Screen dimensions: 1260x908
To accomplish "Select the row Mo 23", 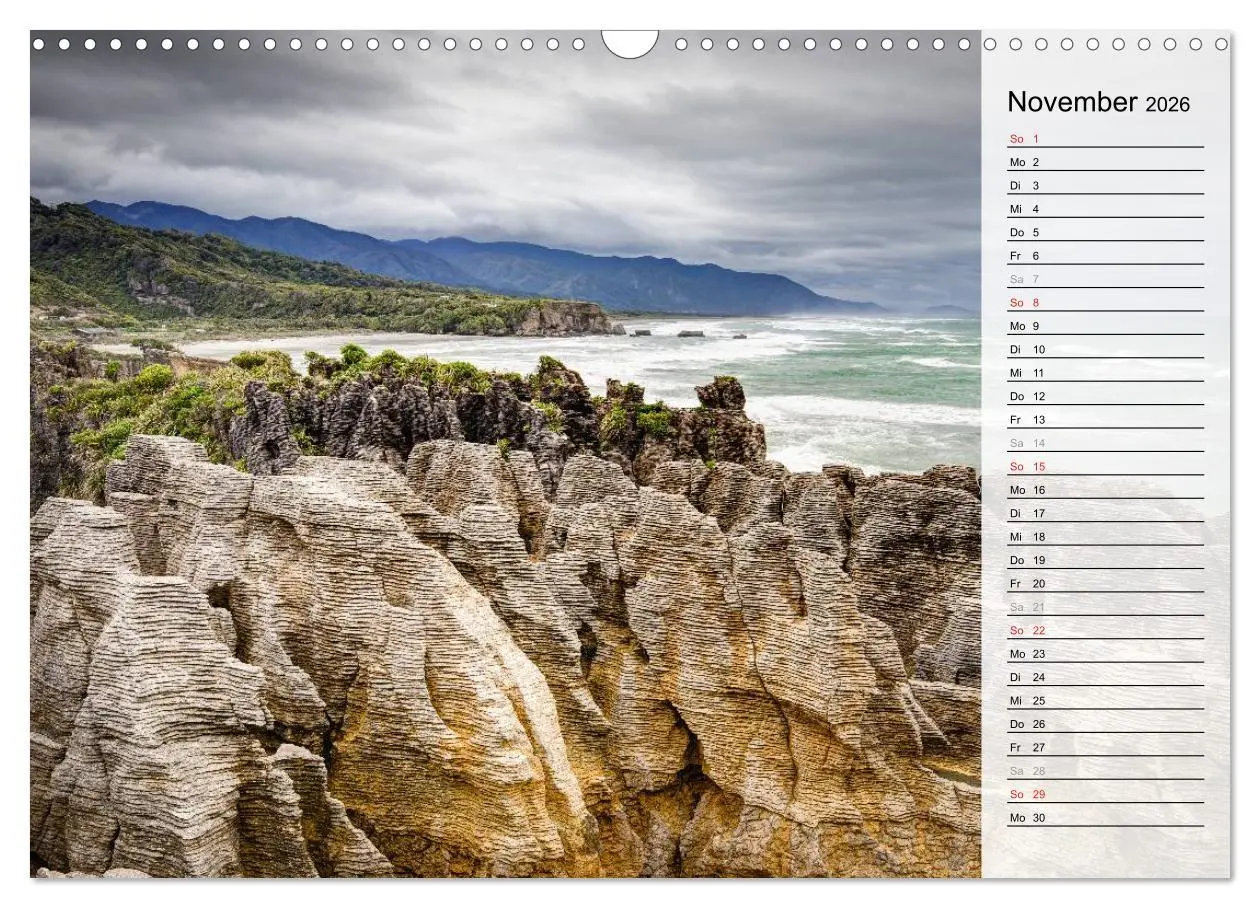I will (1105, 653).
